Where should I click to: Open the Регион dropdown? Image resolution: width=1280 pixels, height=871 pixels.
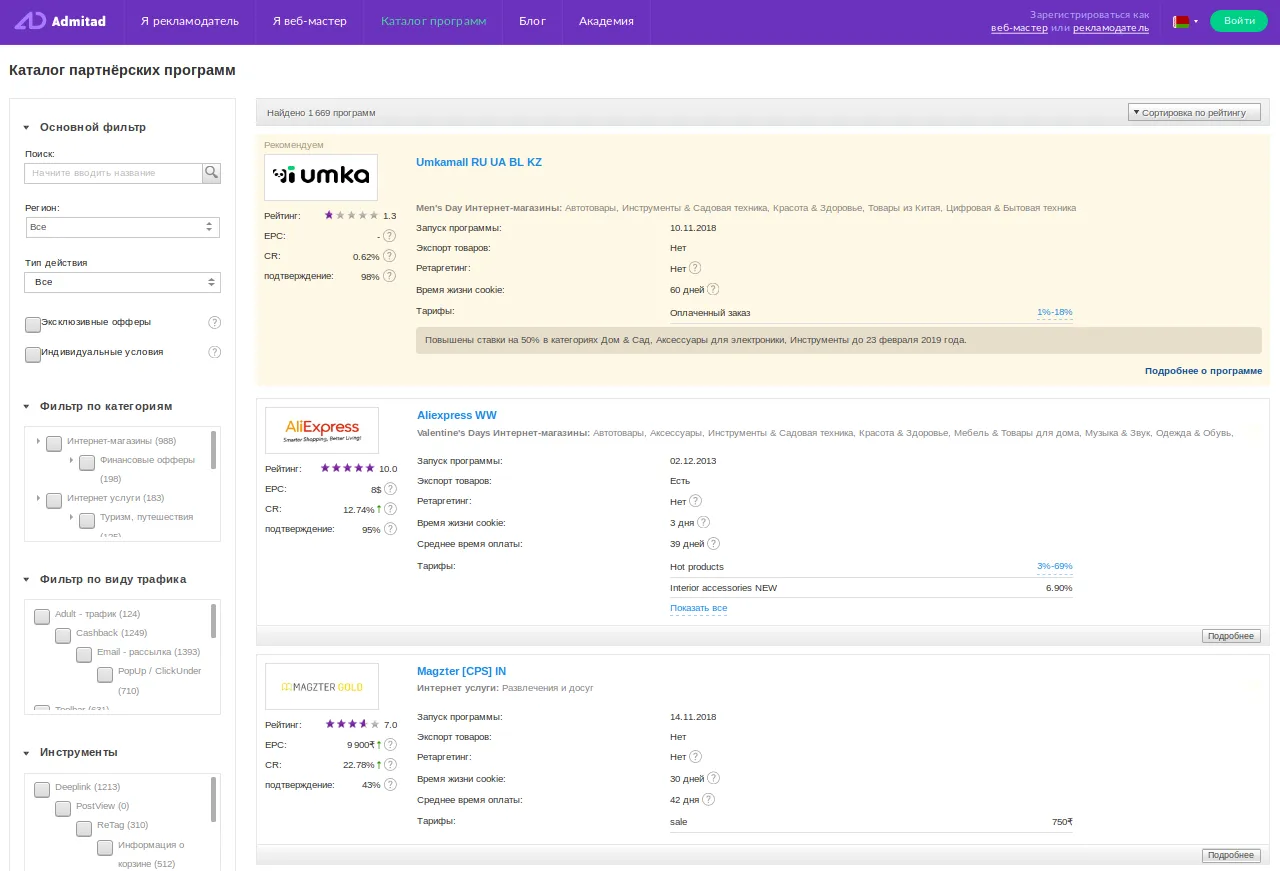coord(122,227)
